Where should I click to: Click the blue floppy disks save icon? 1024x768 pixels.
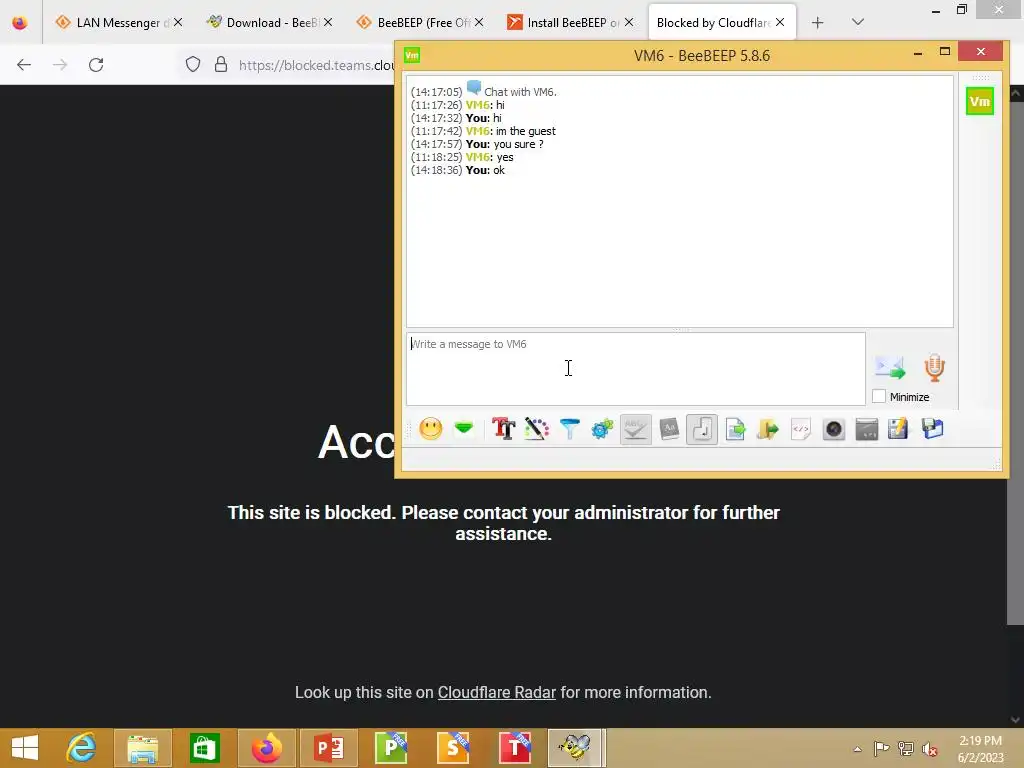933,429
